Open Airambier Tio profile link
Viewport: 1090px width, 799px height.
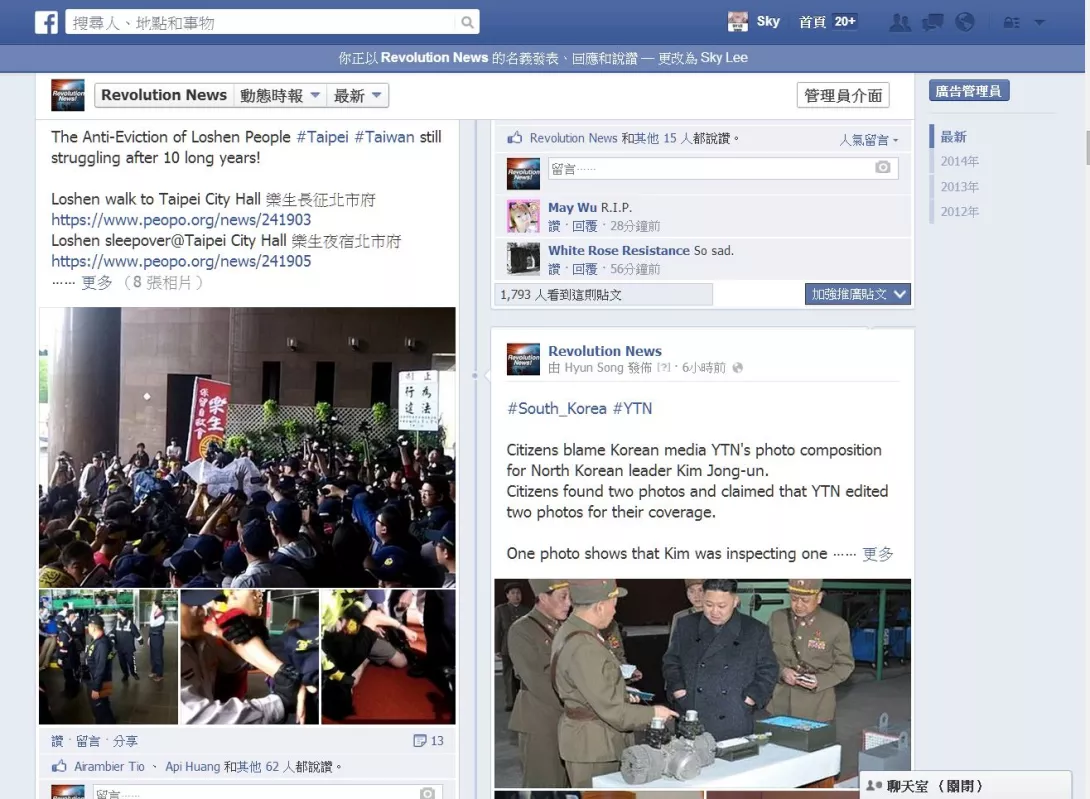click(109, 766)
